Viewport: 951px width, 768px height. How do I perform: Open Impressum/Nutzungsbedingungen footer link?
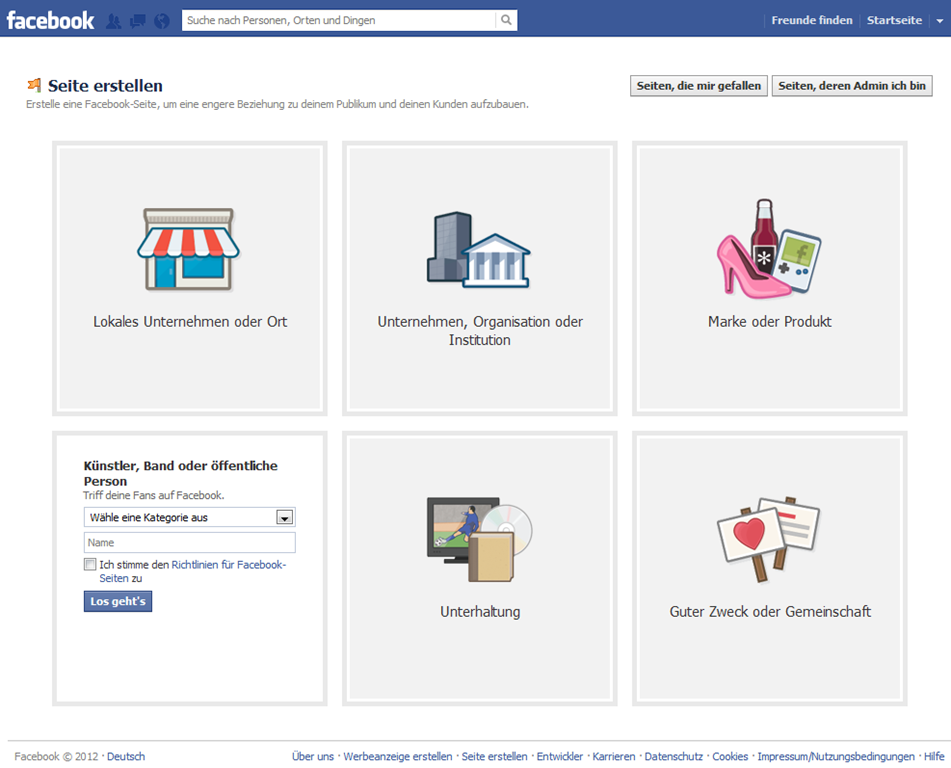click(836, 756)
